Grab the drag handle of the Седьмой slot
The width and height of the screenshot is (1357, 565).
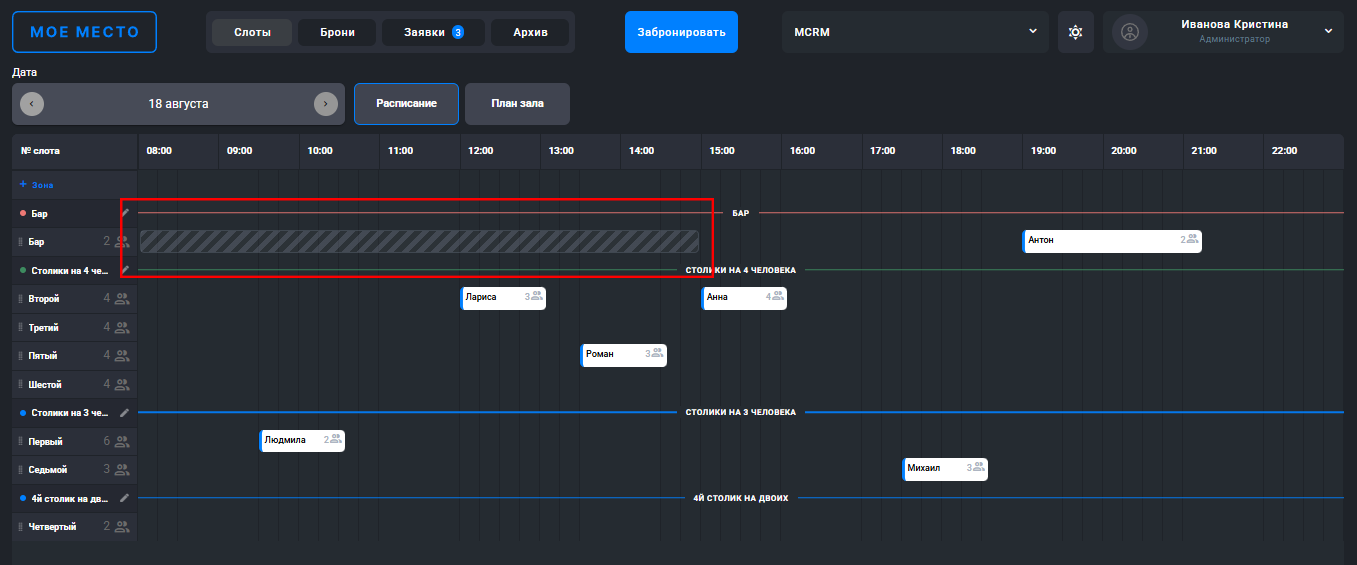pyautogui.click(x=20, y=469)
